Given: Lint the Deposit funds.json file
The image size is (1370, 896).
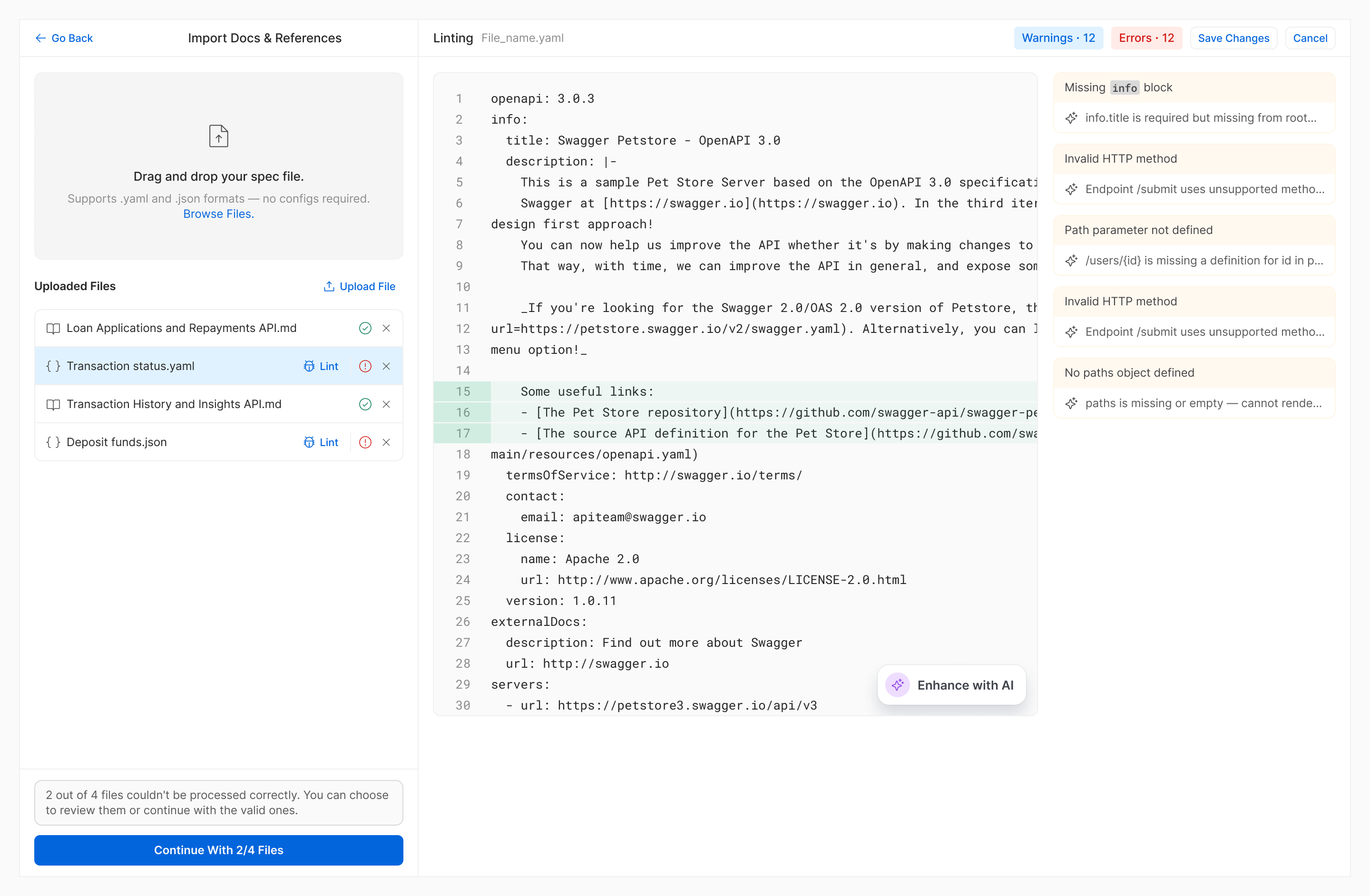Looking at the screenshot, I should tap(321, 442).
